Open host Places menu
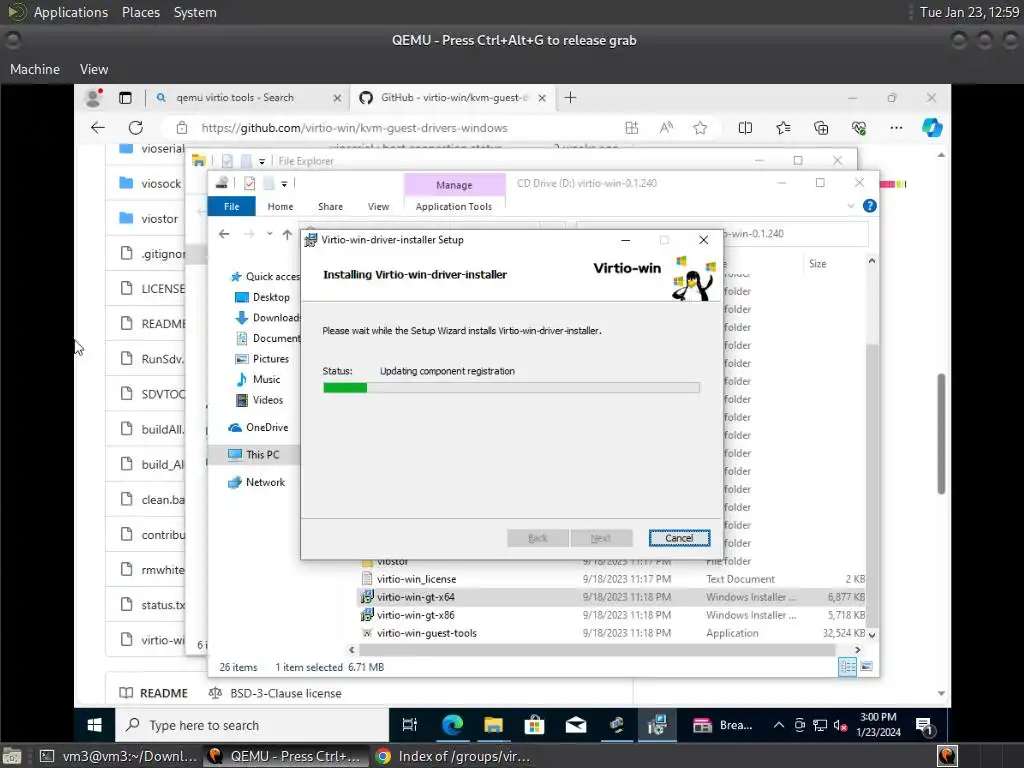 click(141, 12)
